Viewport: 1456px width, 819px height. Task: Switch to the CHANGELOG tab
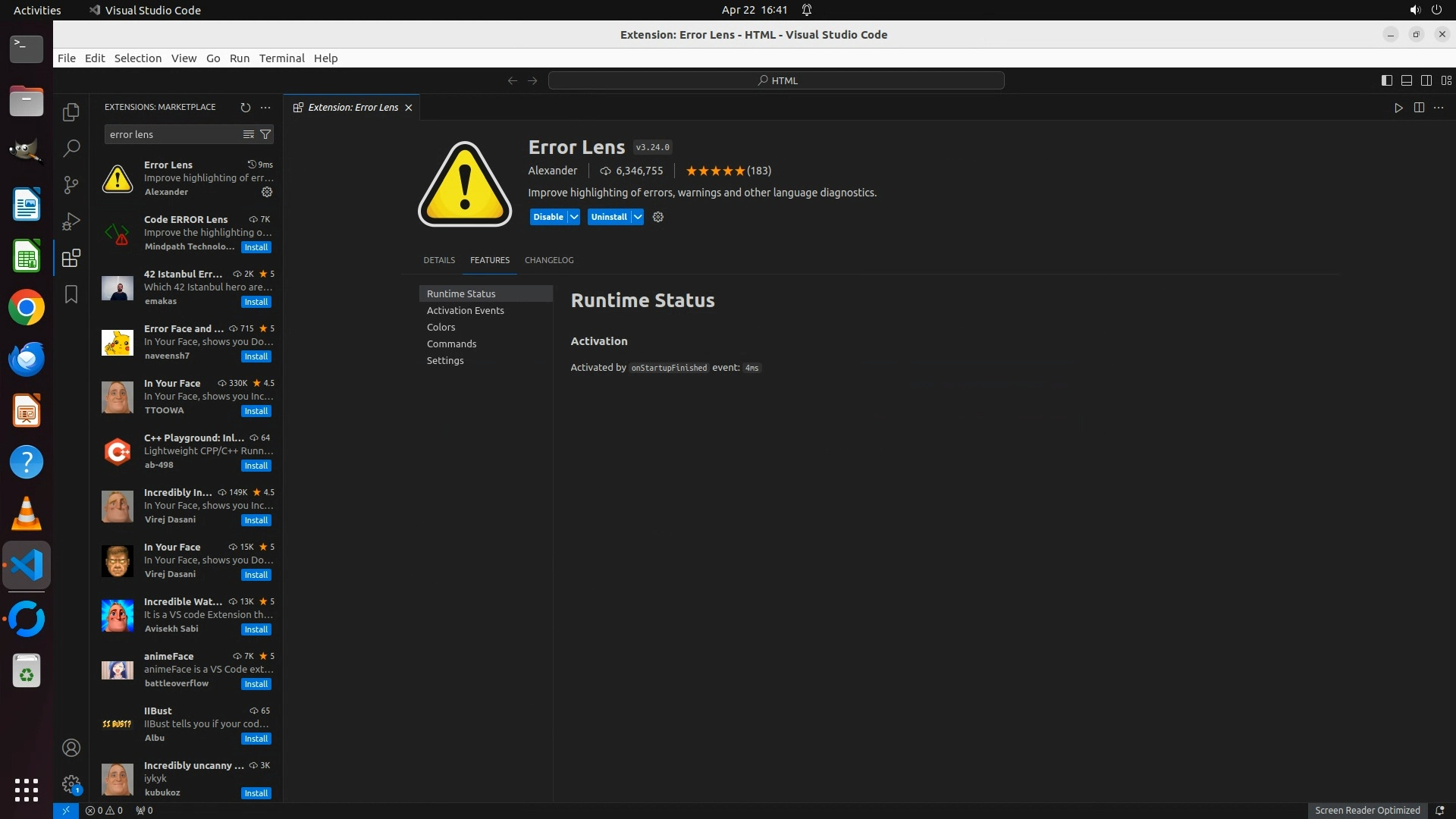tap(549, 260)
